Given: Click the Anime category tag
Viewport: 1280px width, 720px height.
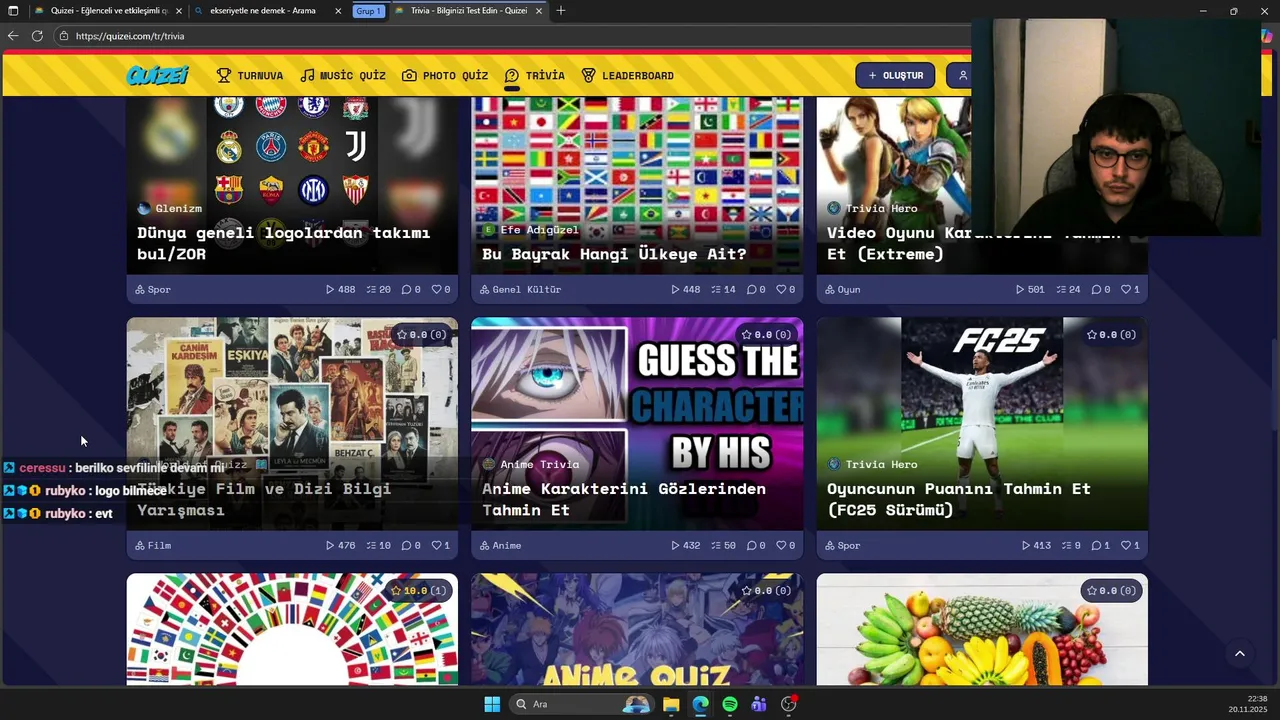Looking at the screenshot, I should click(500, 545).
